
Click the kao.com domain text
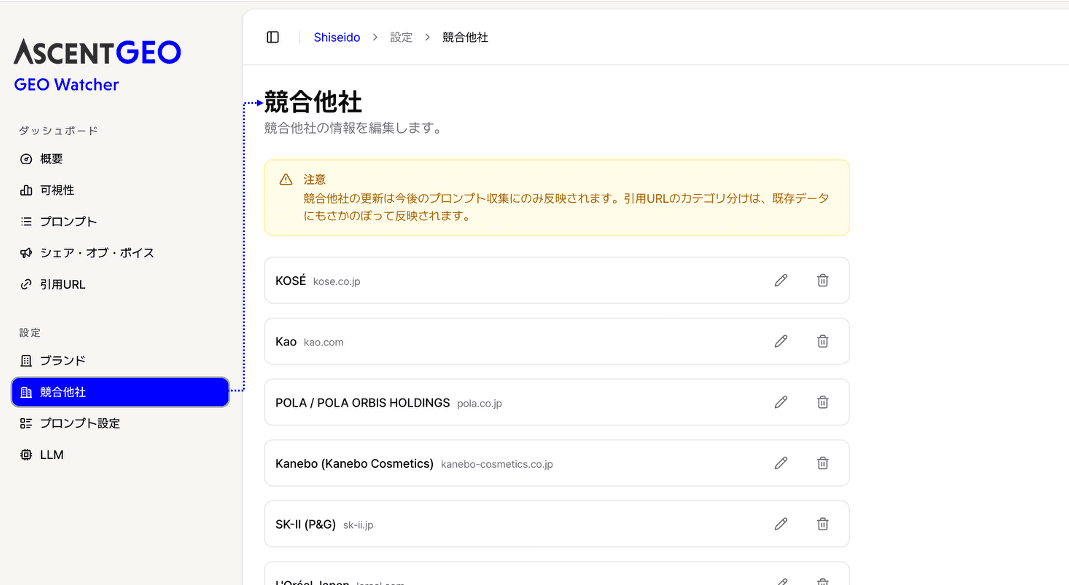(x=323, y=342)
